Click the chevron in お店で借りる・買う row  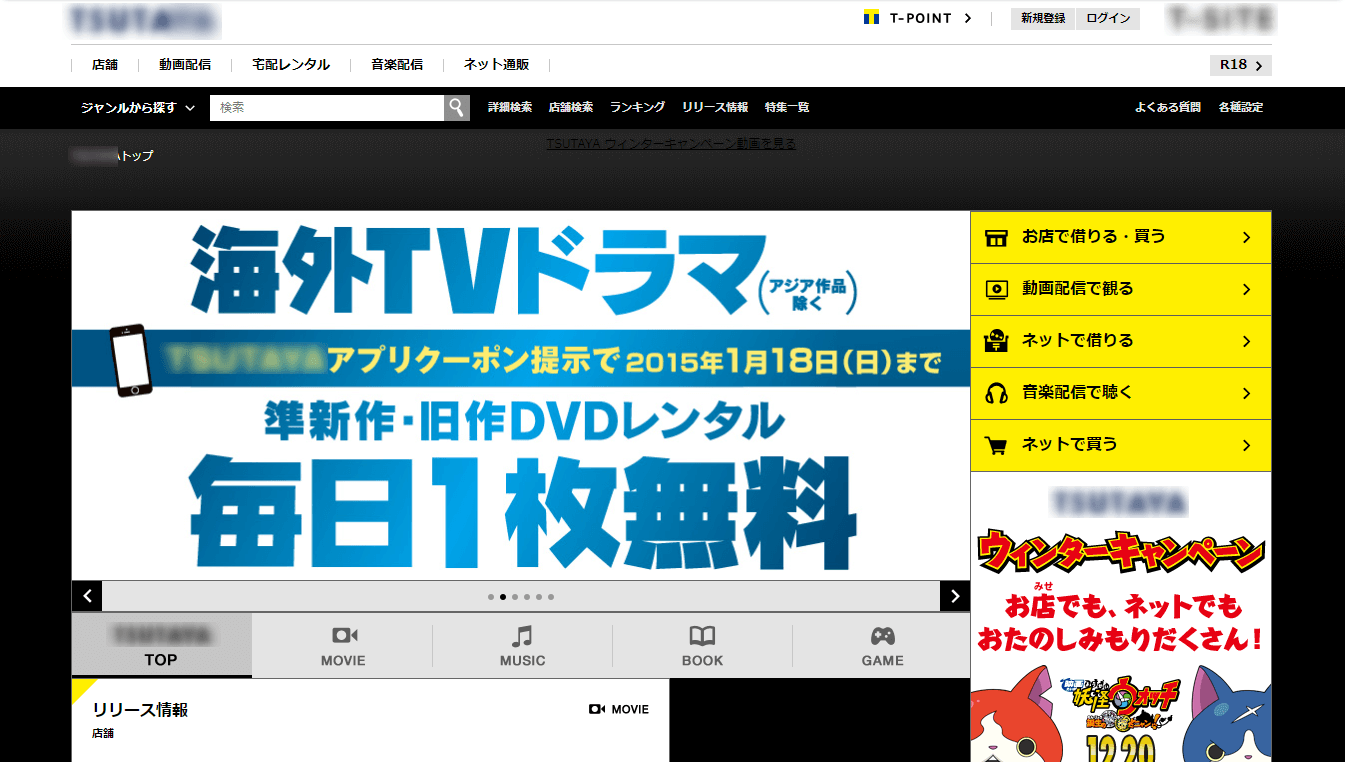point(1246,238)
